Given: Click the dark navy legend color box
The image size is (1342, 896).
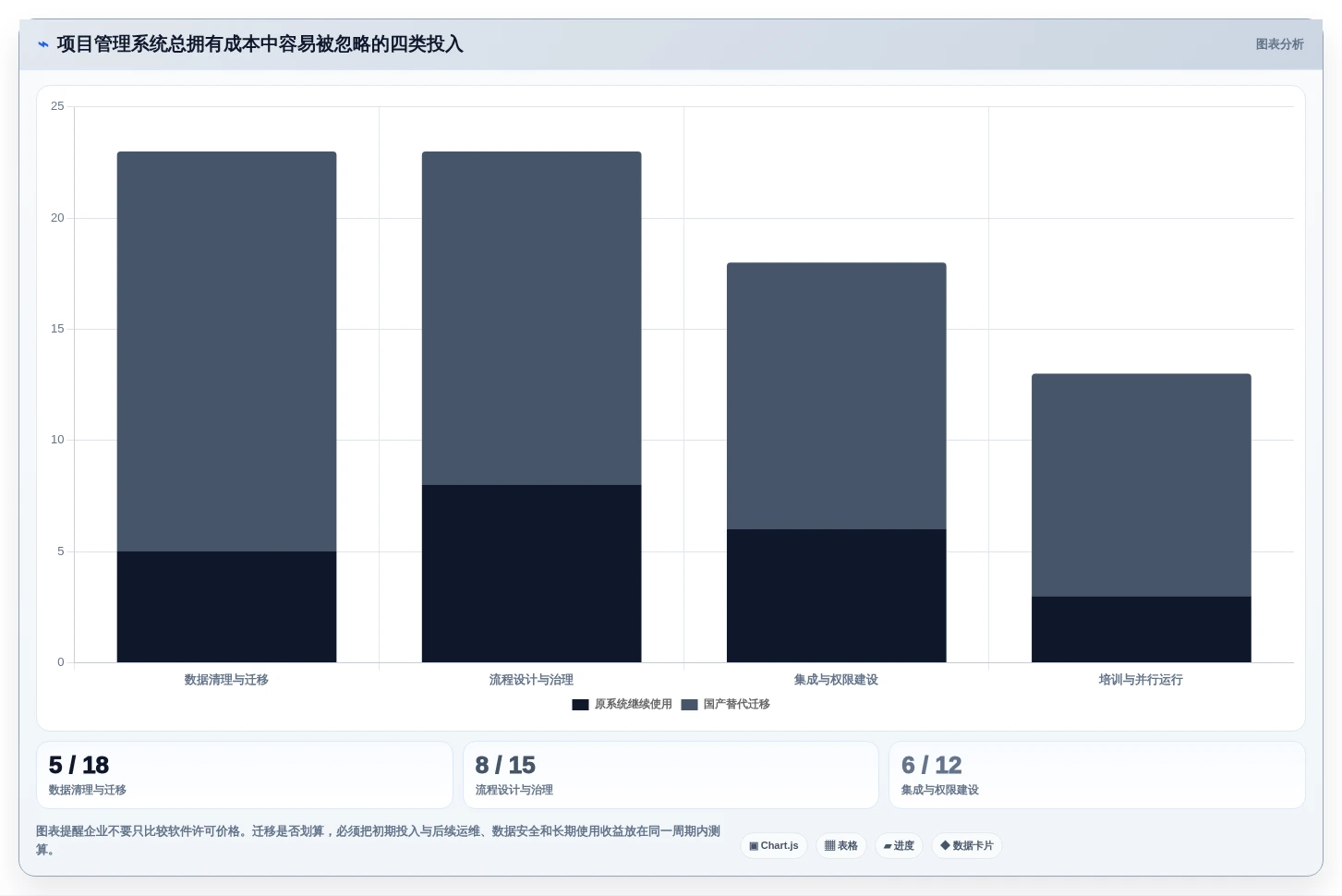Looking at the screenshot, I should [580, 705].
